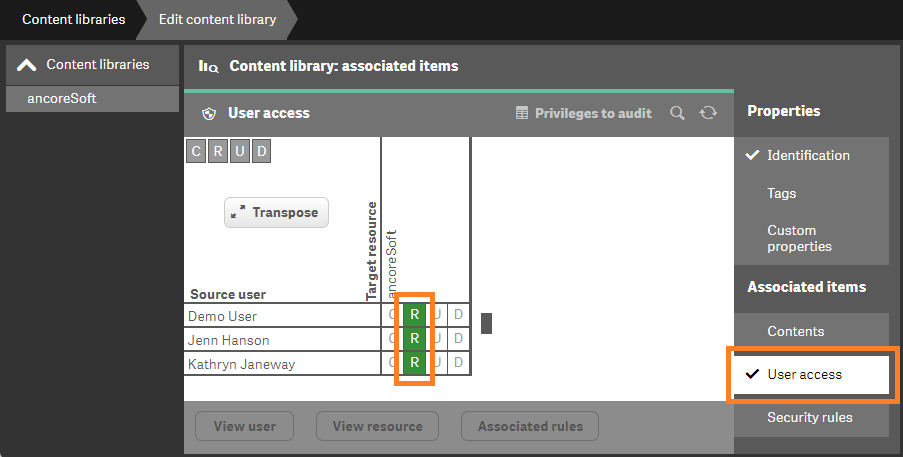Collapse the Content libraries panel chevron
Screen dimensions: 903x457
point(26,65)
